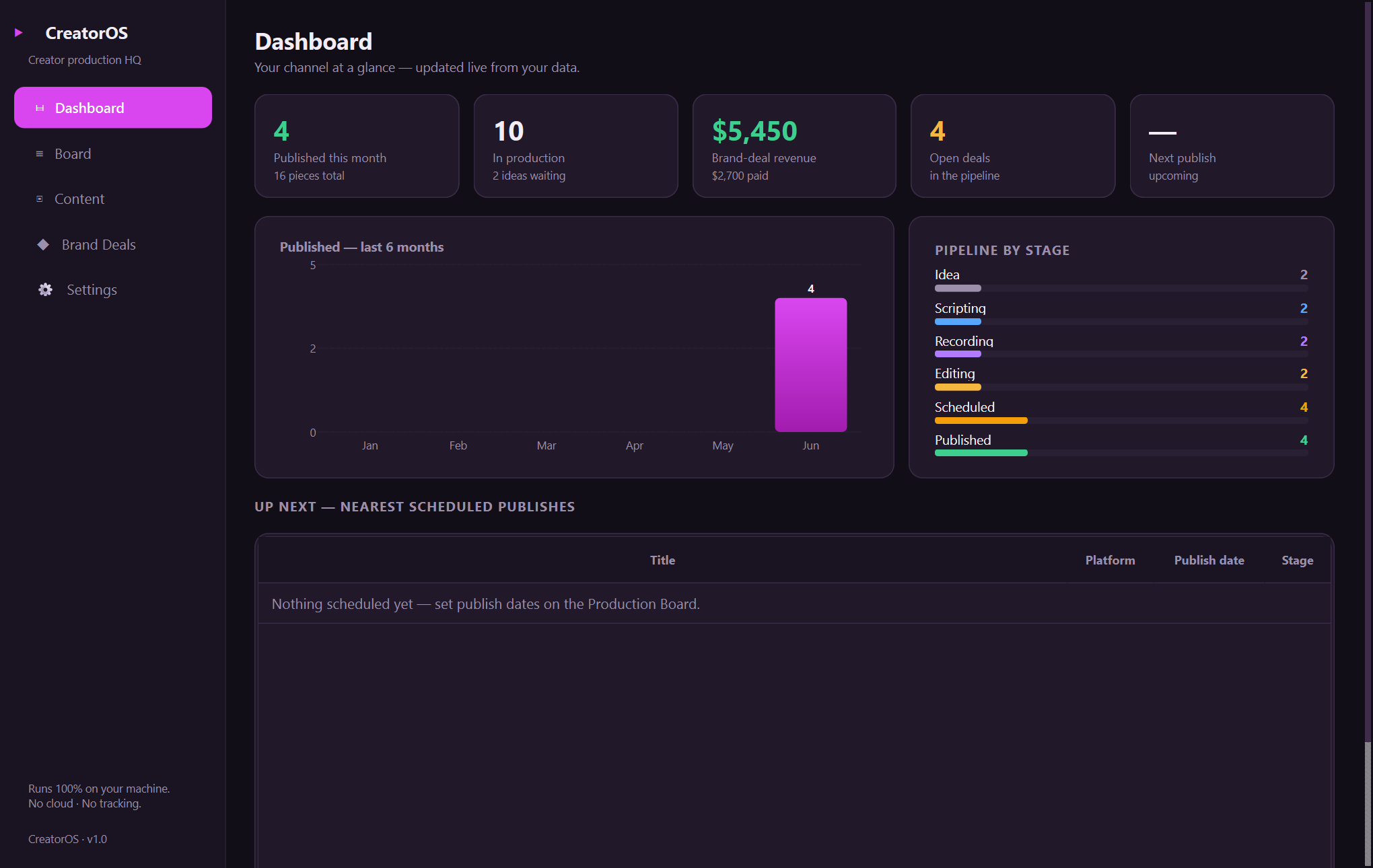
Task: Click the 'Scheduled' stage label
Action: pos(964,407)
